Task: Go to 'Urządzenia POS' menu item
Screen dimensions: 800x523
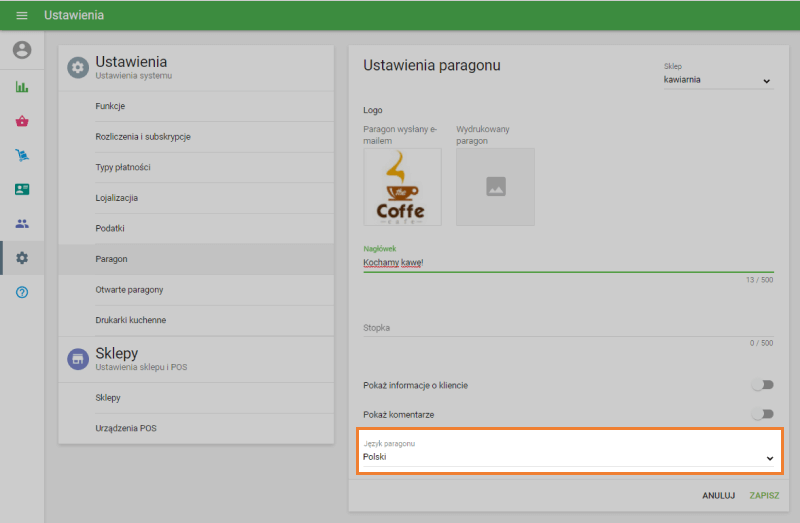Action: coord(126,428)
